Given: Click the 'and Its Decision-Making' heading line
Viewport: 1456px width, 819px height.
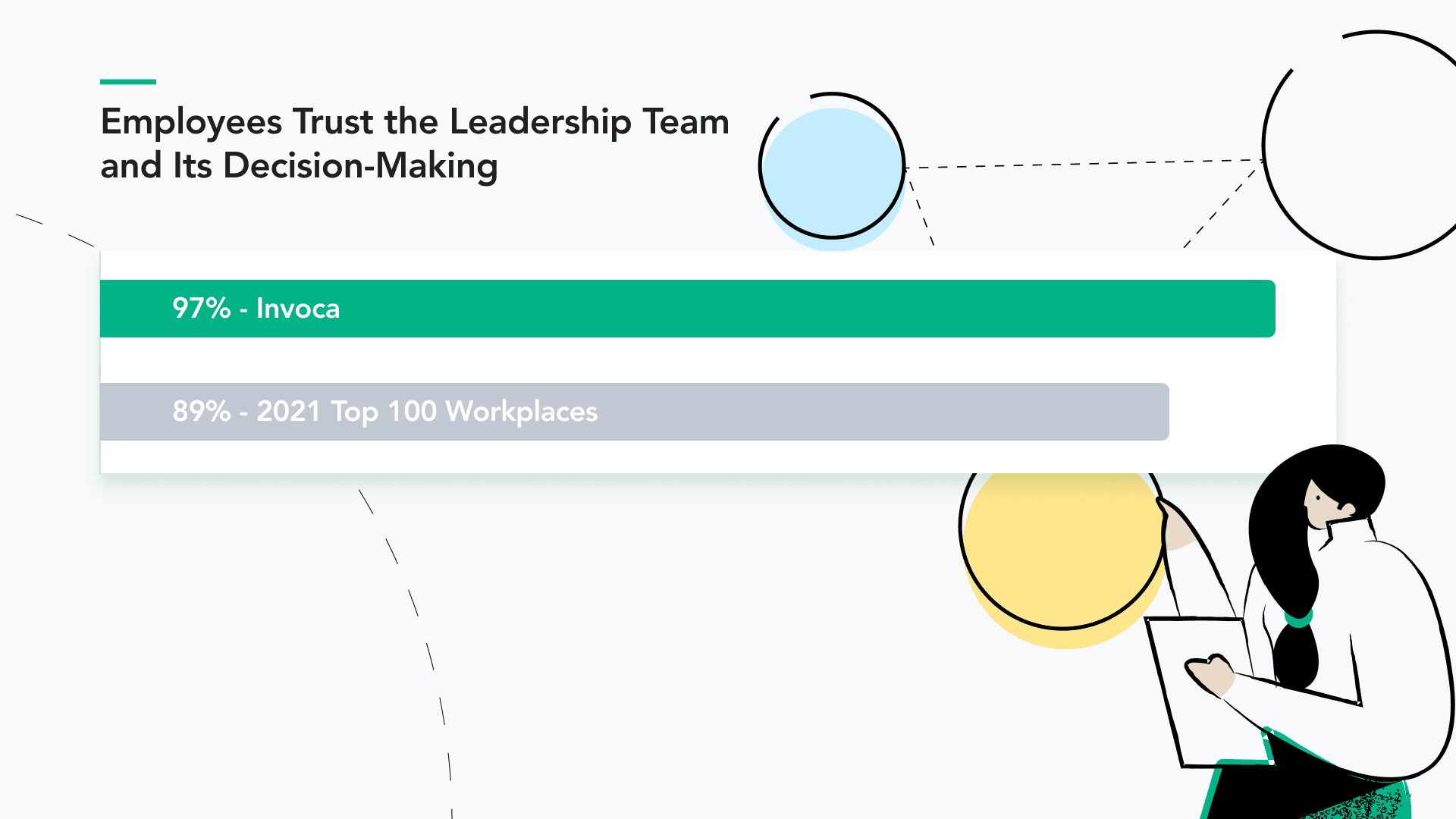Looking at the screenshot, I should click(x=299, y=166).
